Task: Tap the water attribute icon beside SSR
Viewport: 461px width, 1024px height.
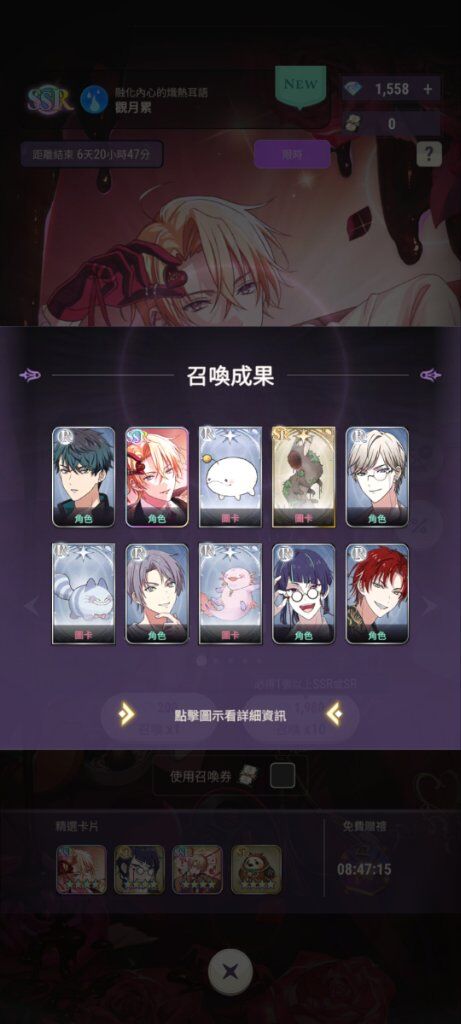Action: point(94,100)
